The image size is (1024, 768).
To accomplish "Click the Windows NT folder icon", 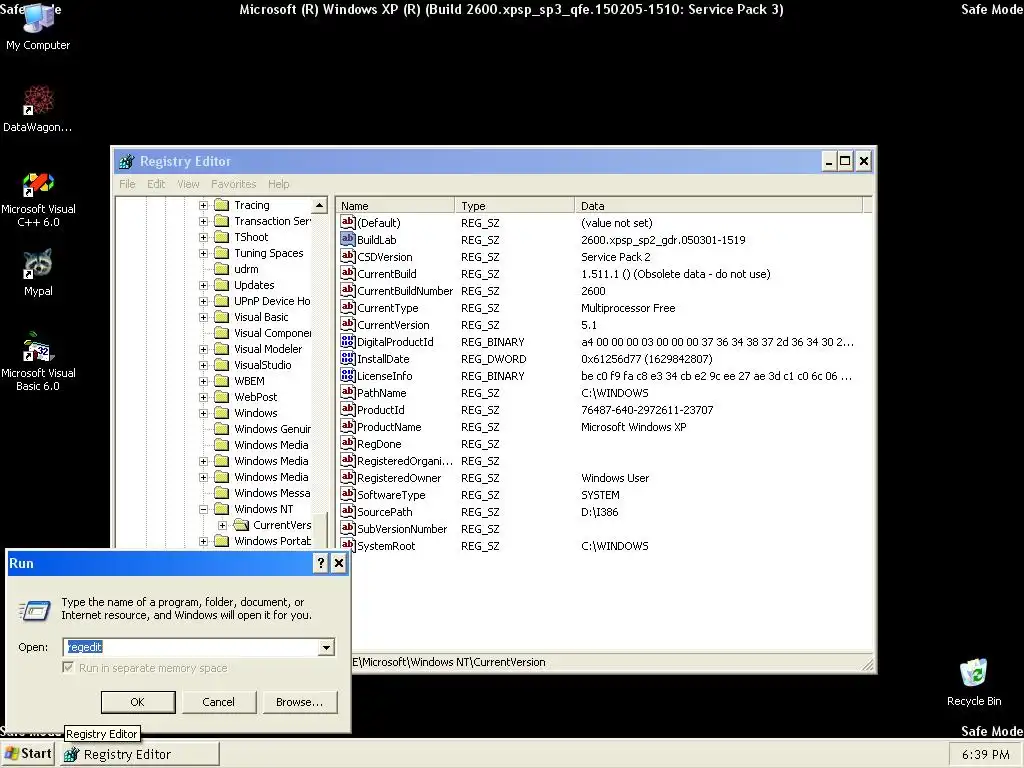I will point(222,509).
